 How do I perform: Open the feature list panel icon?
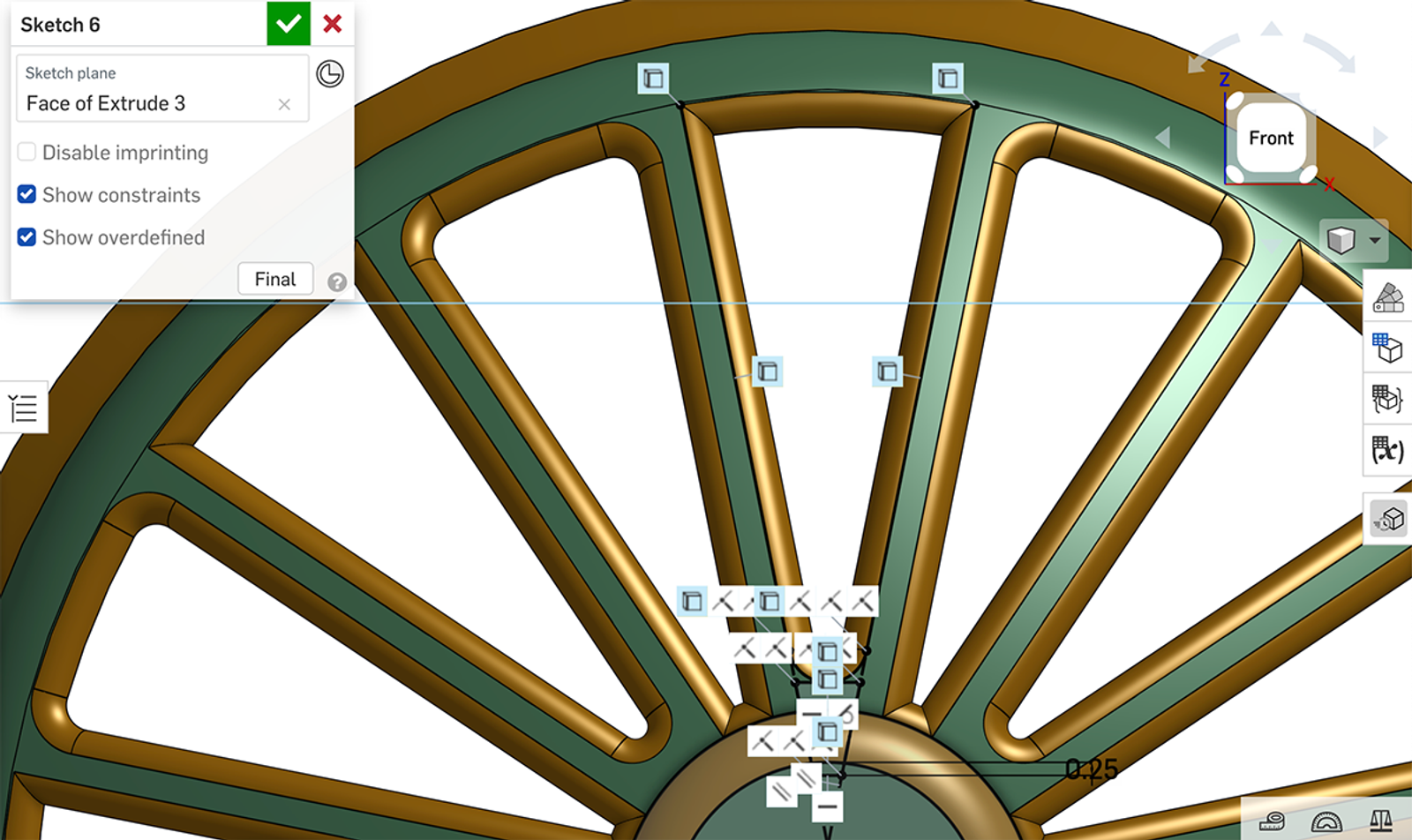coord(23,409)
